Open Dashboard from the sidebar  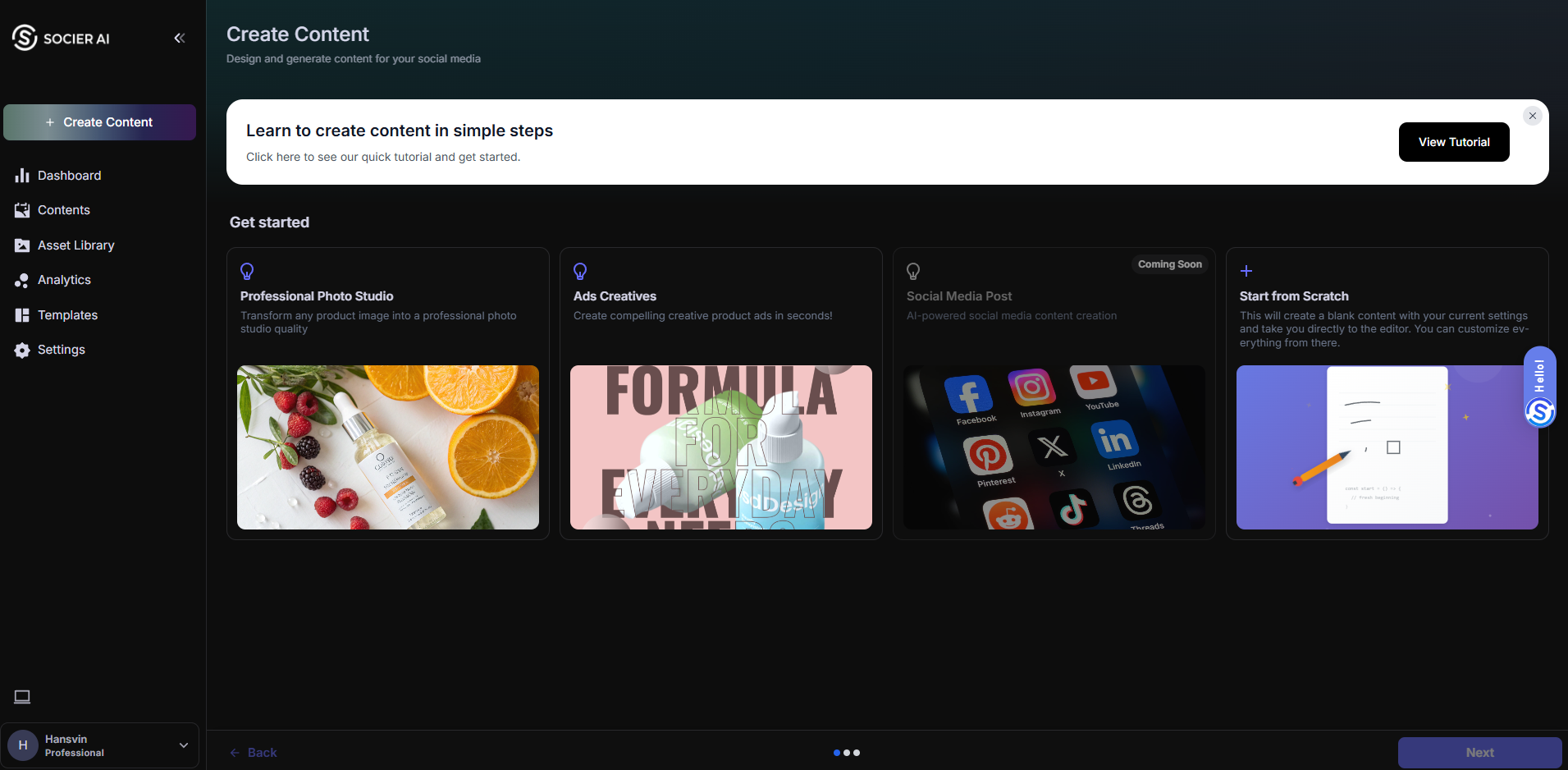click(69, 176)
